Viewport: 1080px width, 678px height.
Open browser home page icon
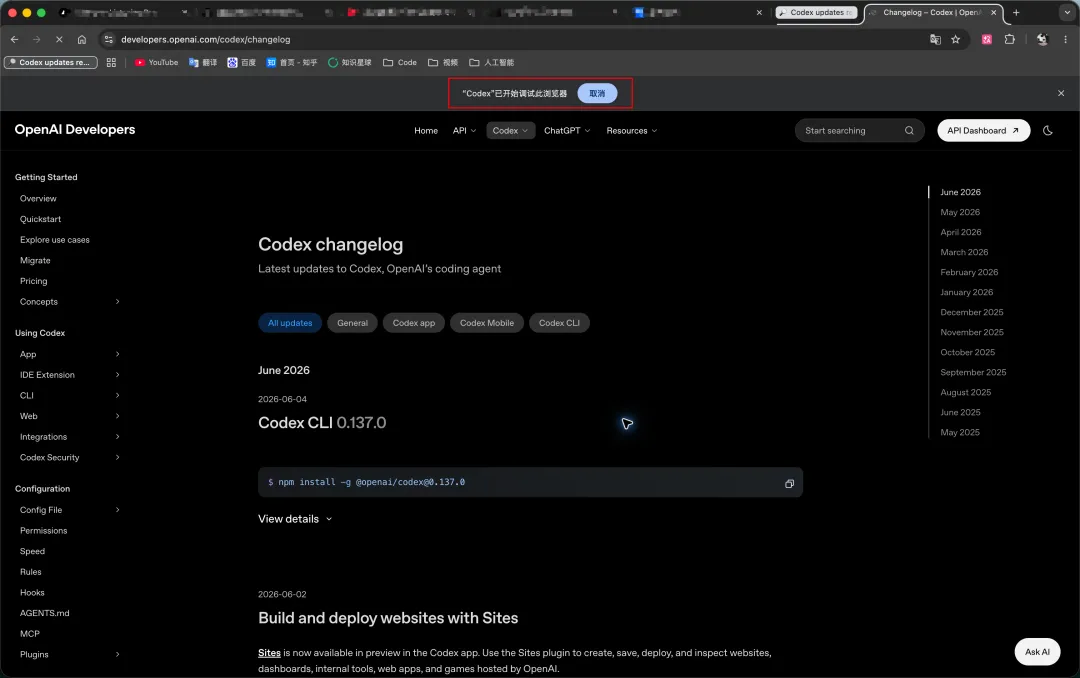tap(82, 39)
